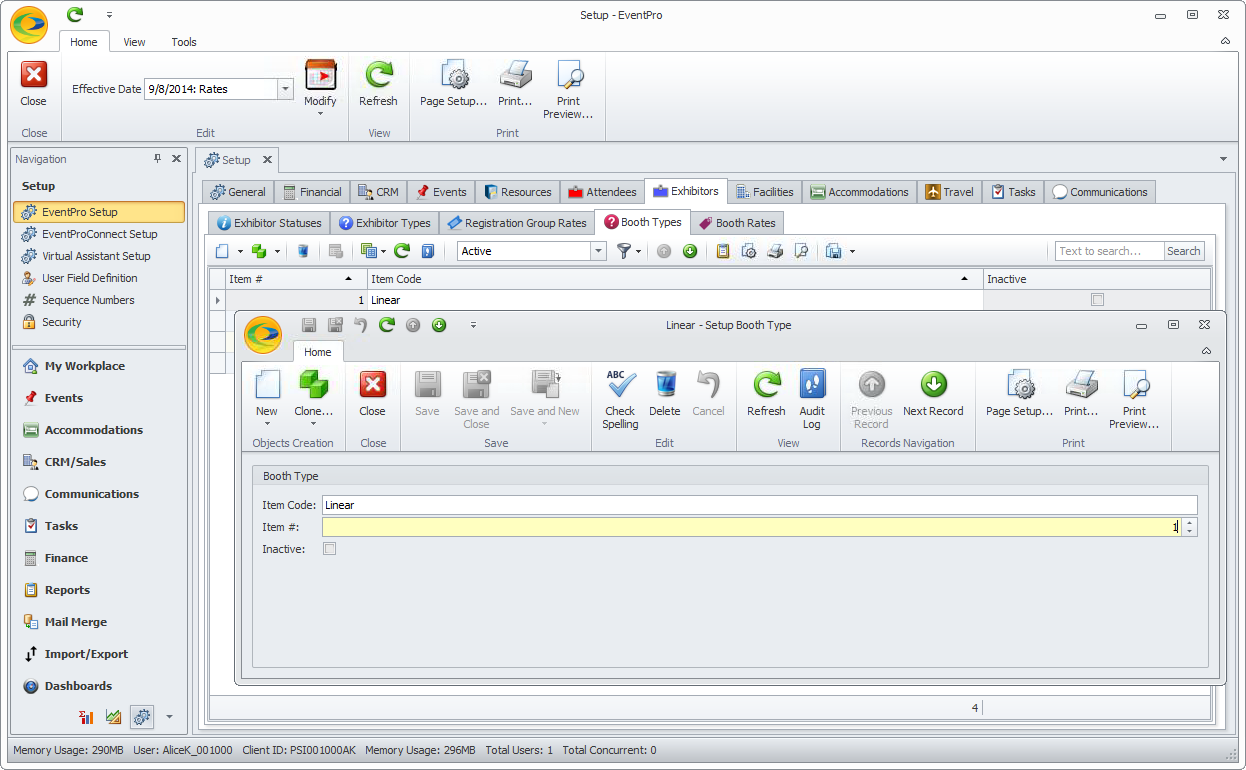This screenshot has width=1246, height=770.
Task: Click the green refresh icon in Booth Types list toolbar
Action: 402,251
